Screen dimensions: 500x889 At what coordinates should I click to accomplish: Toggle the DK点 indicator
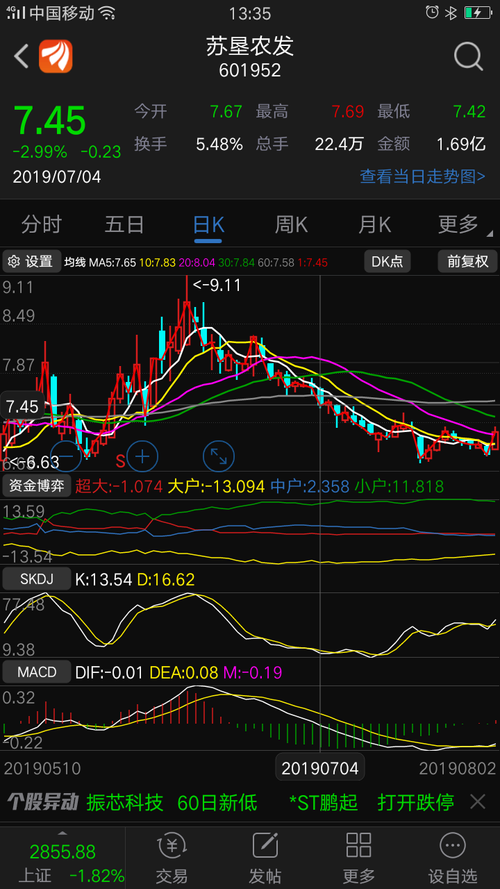pos(387,261)
